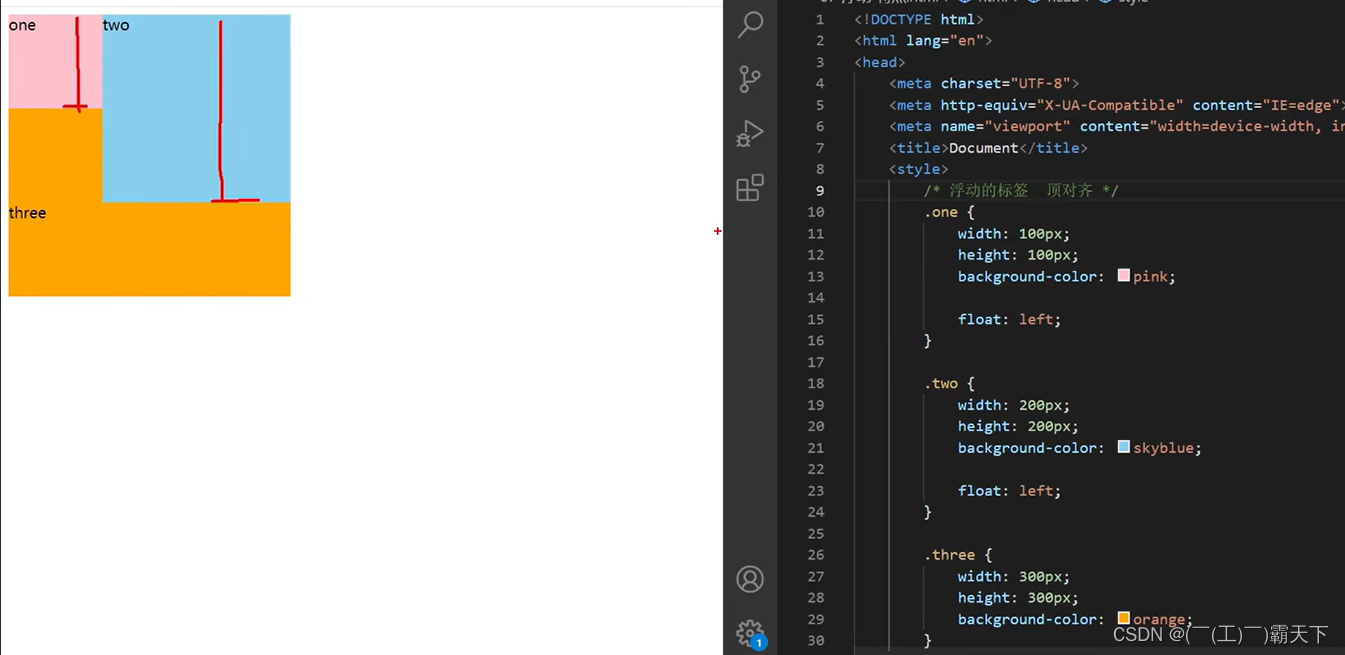
Task: Click the <title>Document</title> line
Action: (988, 148)
